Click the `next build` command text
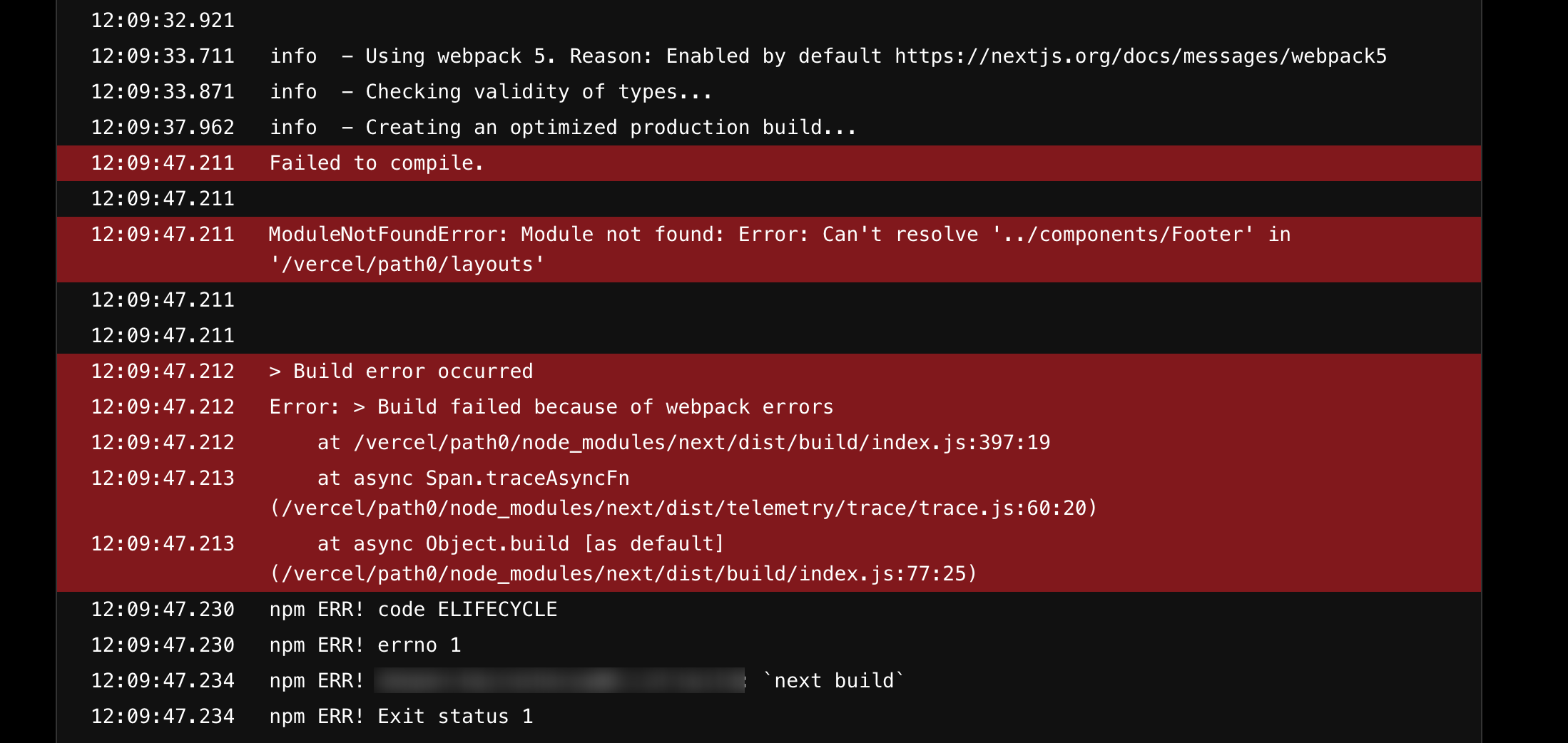1568x743 pixels. pos(833,681)
